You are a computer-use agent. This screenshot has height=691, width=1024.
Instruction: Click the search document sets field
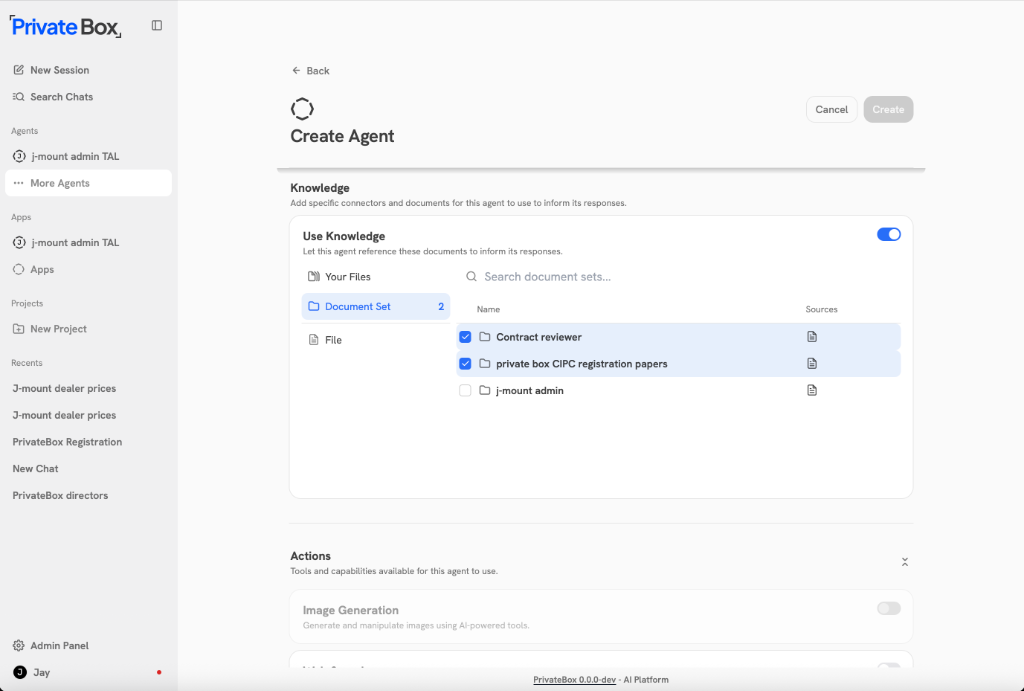[x=560, y=276]
